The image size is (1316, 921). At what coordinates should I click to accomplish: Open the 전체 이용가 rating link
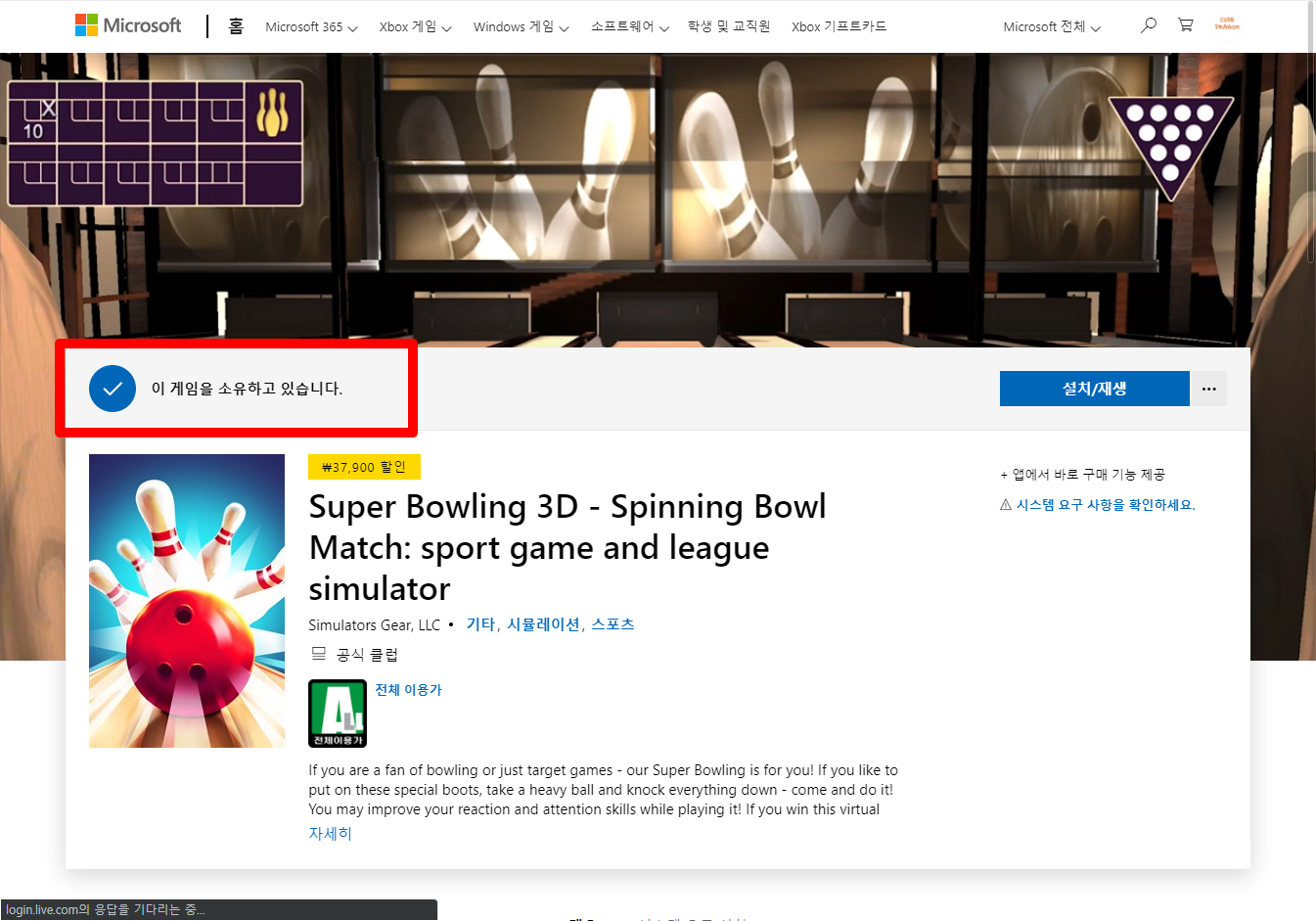(408, 690)
